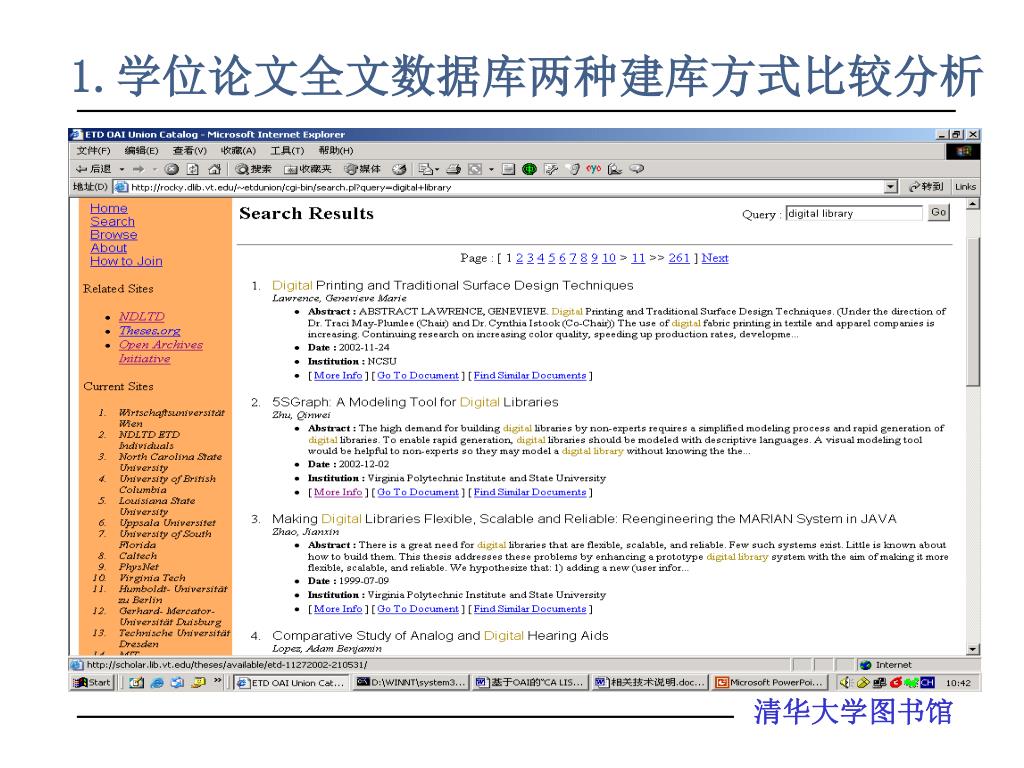Viewport: 1024px width, 768px height.
Task: Click the Messenger speech-bubble toolbar icon
Action: pyautogui.click(x=637, y=168)
